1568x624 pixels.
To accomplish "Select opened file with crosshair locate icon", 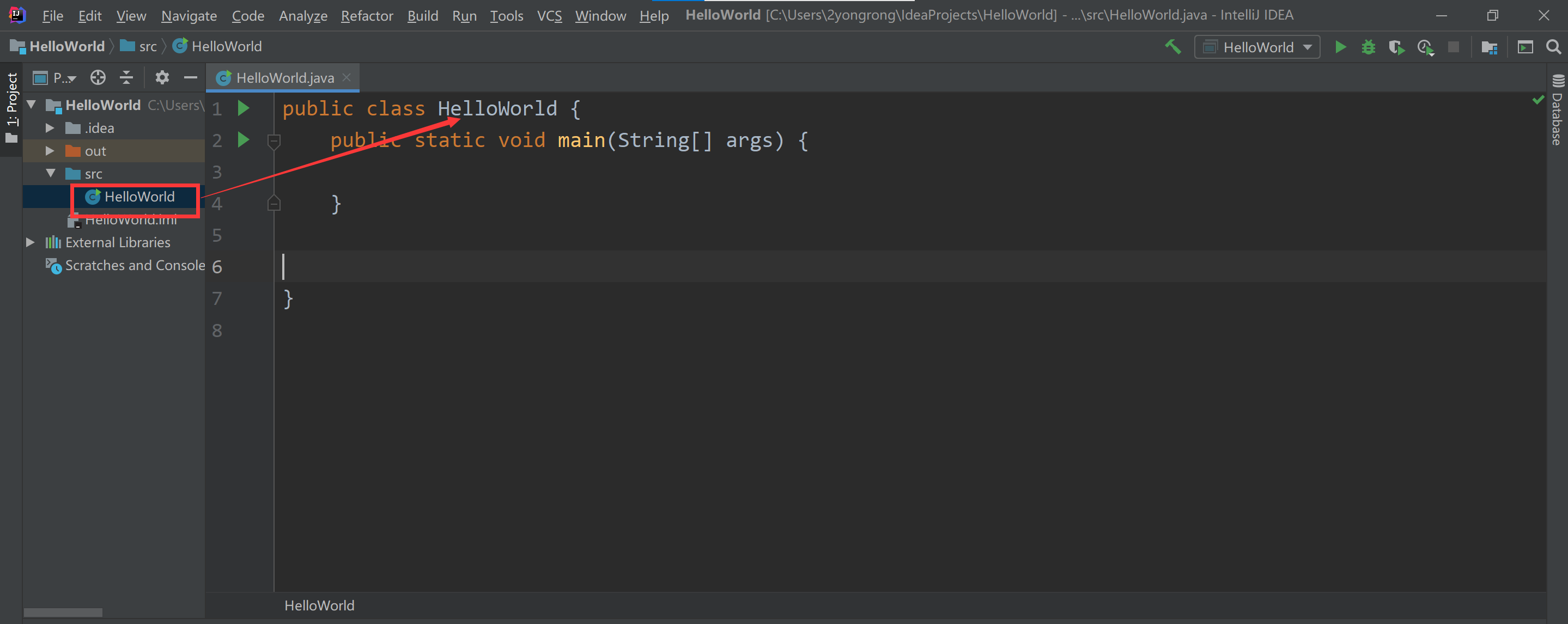I will (98, 77).
